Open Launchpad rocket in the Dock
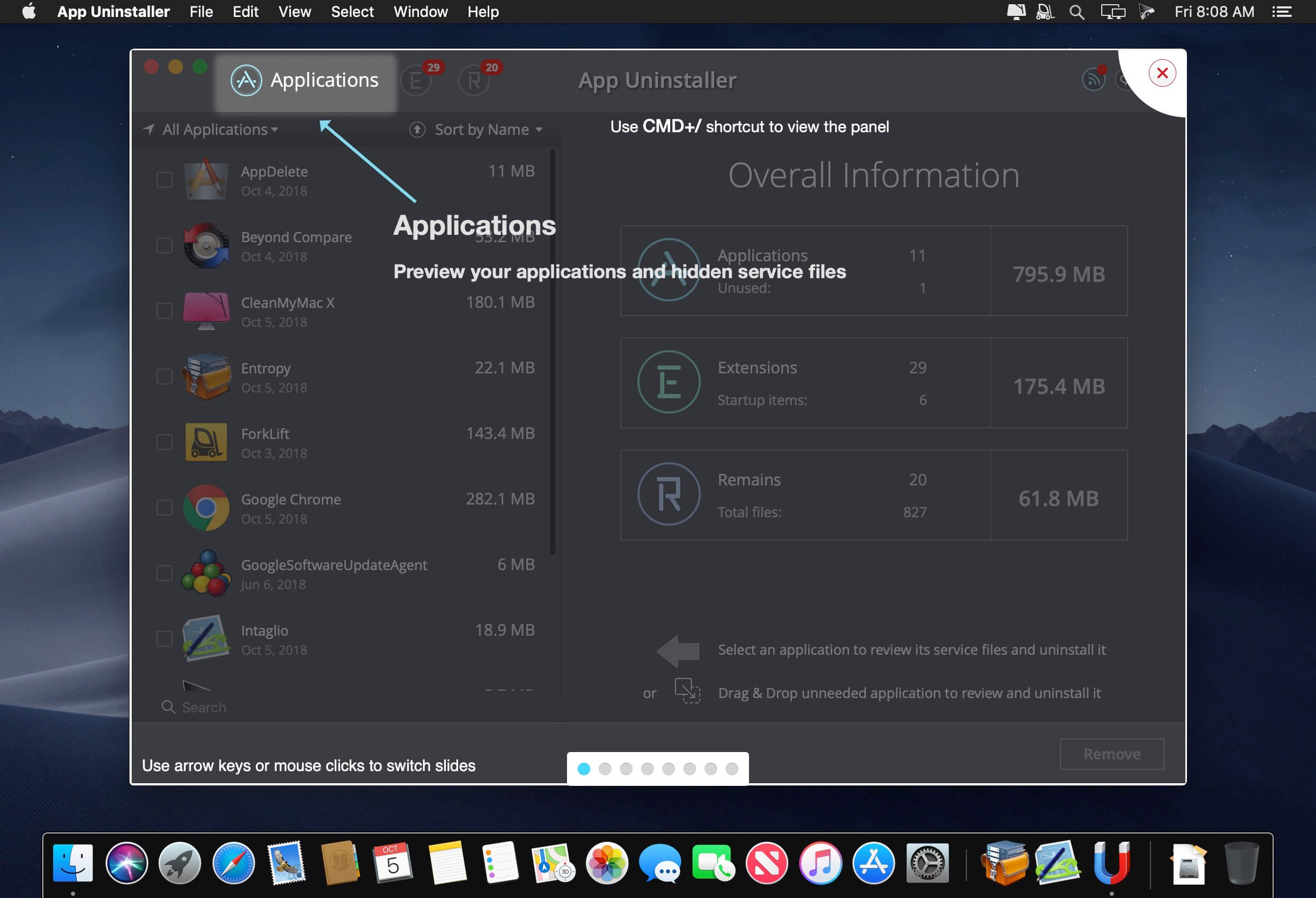The image size is (1316, 898). [180, 864]
